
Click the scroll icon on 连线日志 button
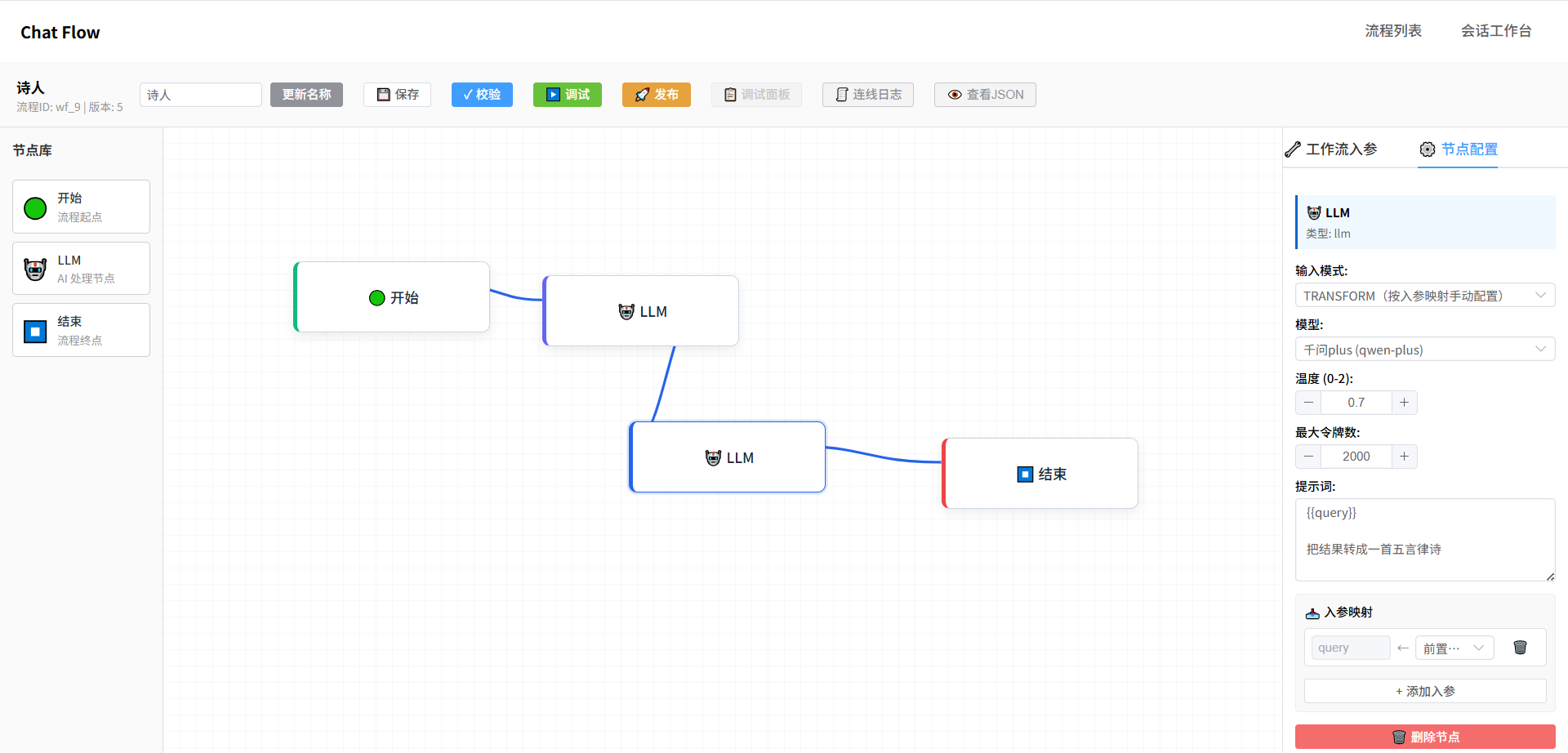[x=842, y=95]
